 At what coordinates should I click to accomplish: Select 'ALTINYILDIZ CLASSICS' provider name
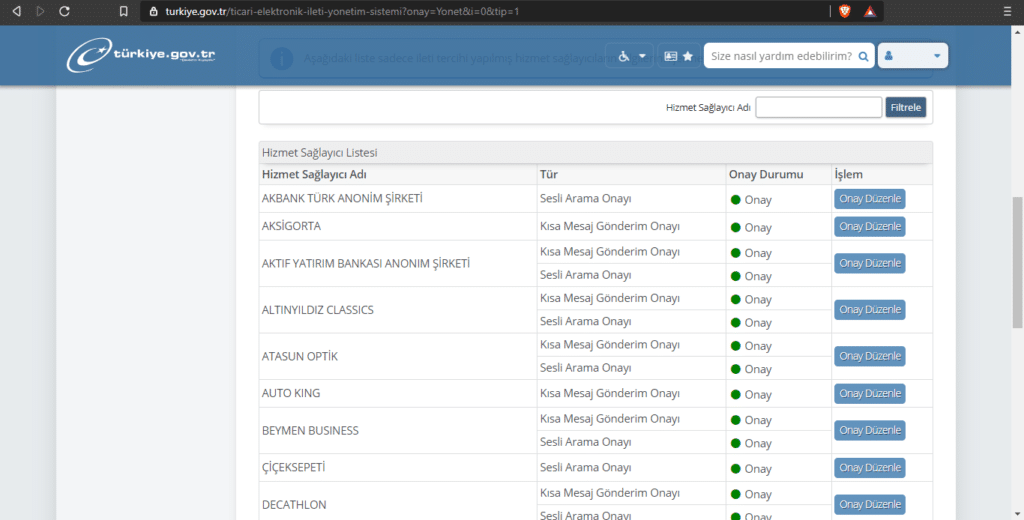pos(317,310)
